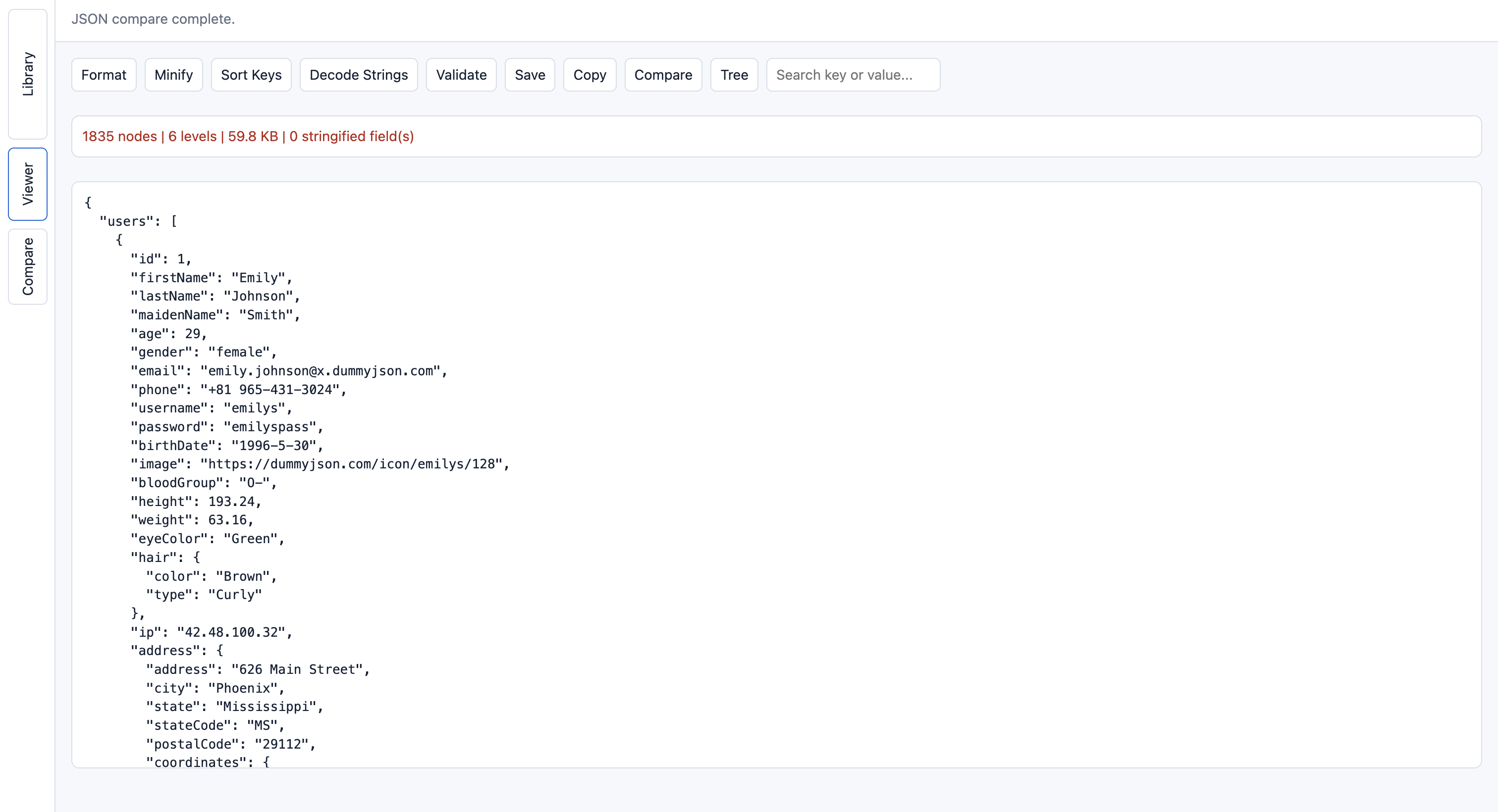The width and height of the screenshot is (1498, 812).
Task: Click the "type": "Curly" line
Action: [x=204, y=595]
